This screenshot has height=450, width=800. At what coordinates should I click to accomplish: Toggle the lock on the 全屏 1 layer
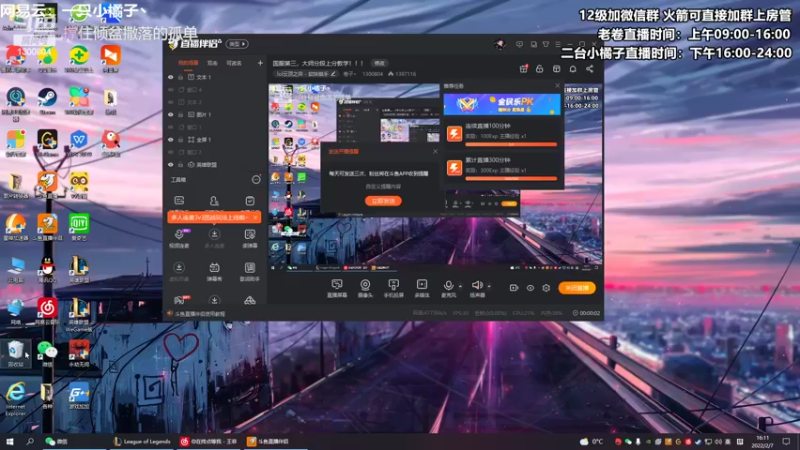tap(180, 139)
